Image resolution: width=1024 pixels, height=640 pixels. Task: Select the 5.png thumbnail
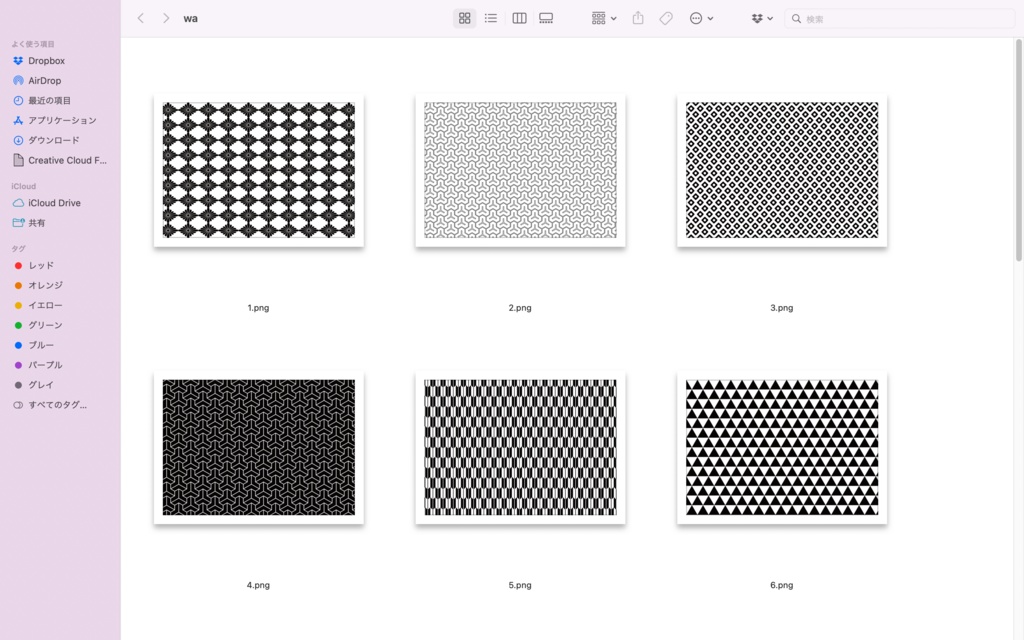coord(520,448)
